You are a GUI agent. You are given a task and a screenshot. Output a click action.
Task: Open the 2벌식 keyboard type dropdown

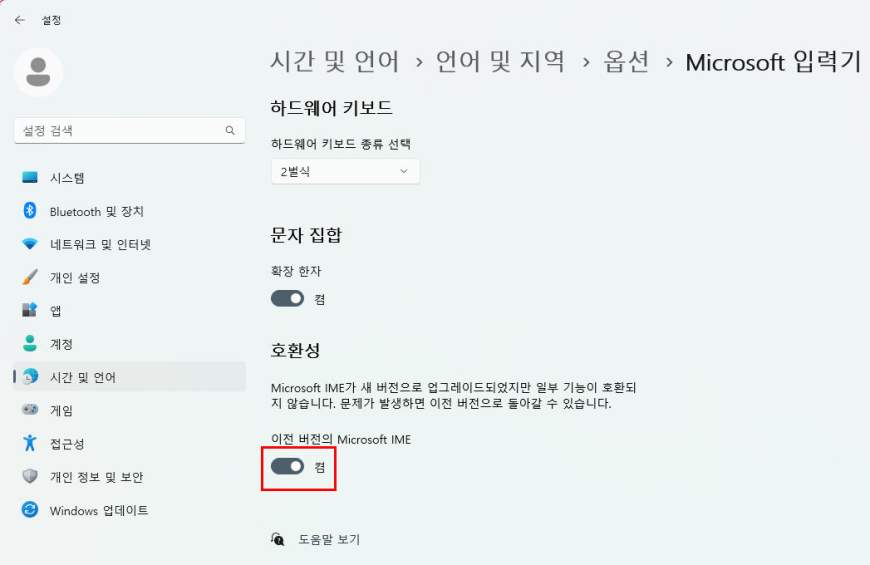point(345,171)
